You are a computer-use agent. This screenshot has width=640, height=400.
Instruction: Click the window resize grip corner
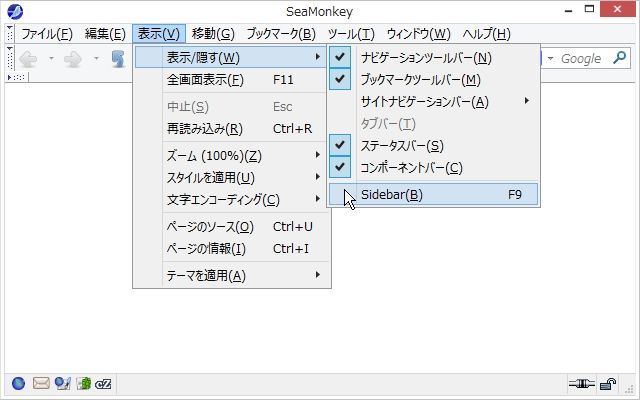629,390
